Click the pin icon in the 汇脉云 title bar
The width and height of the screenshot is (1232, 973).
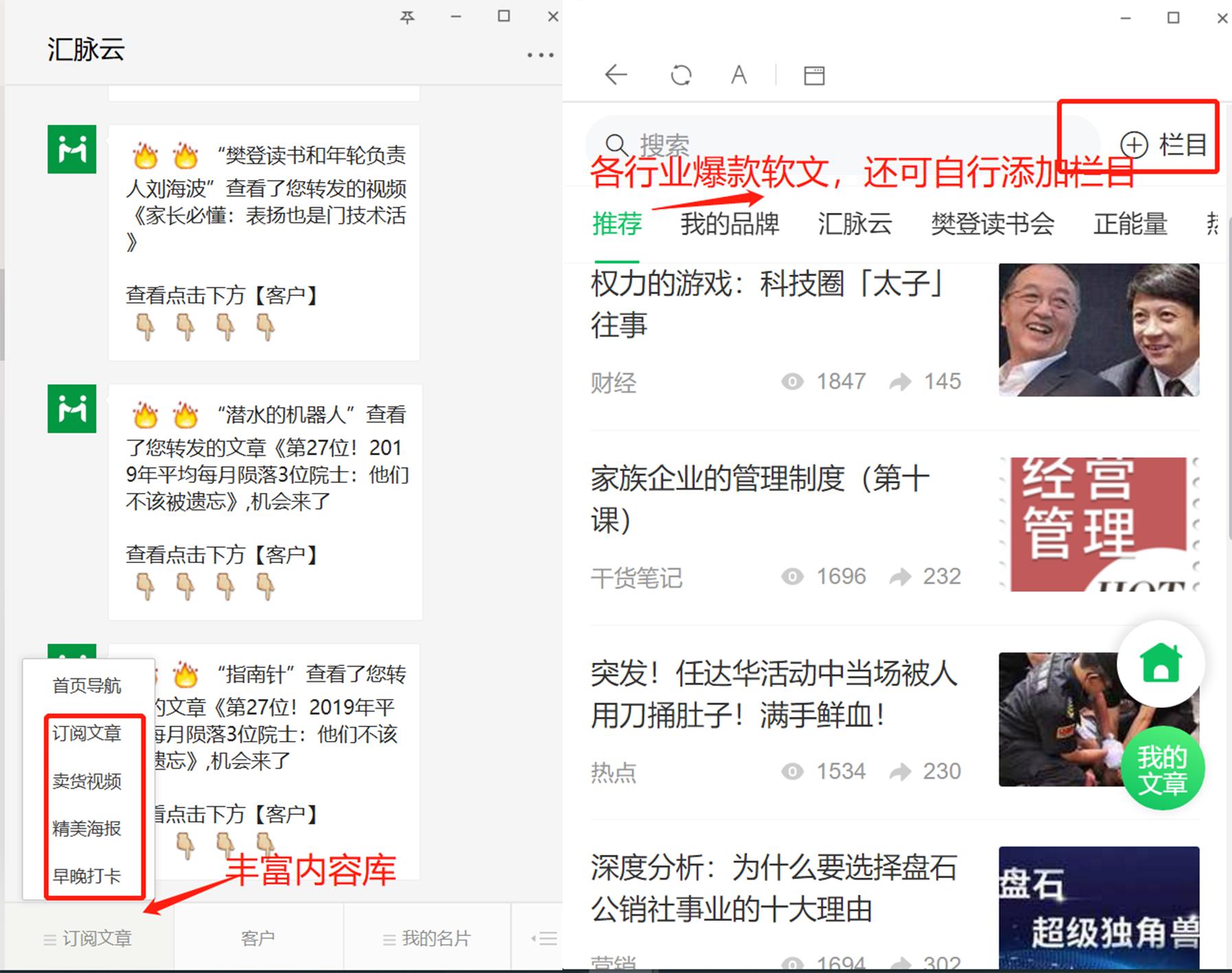click(408, 17)
